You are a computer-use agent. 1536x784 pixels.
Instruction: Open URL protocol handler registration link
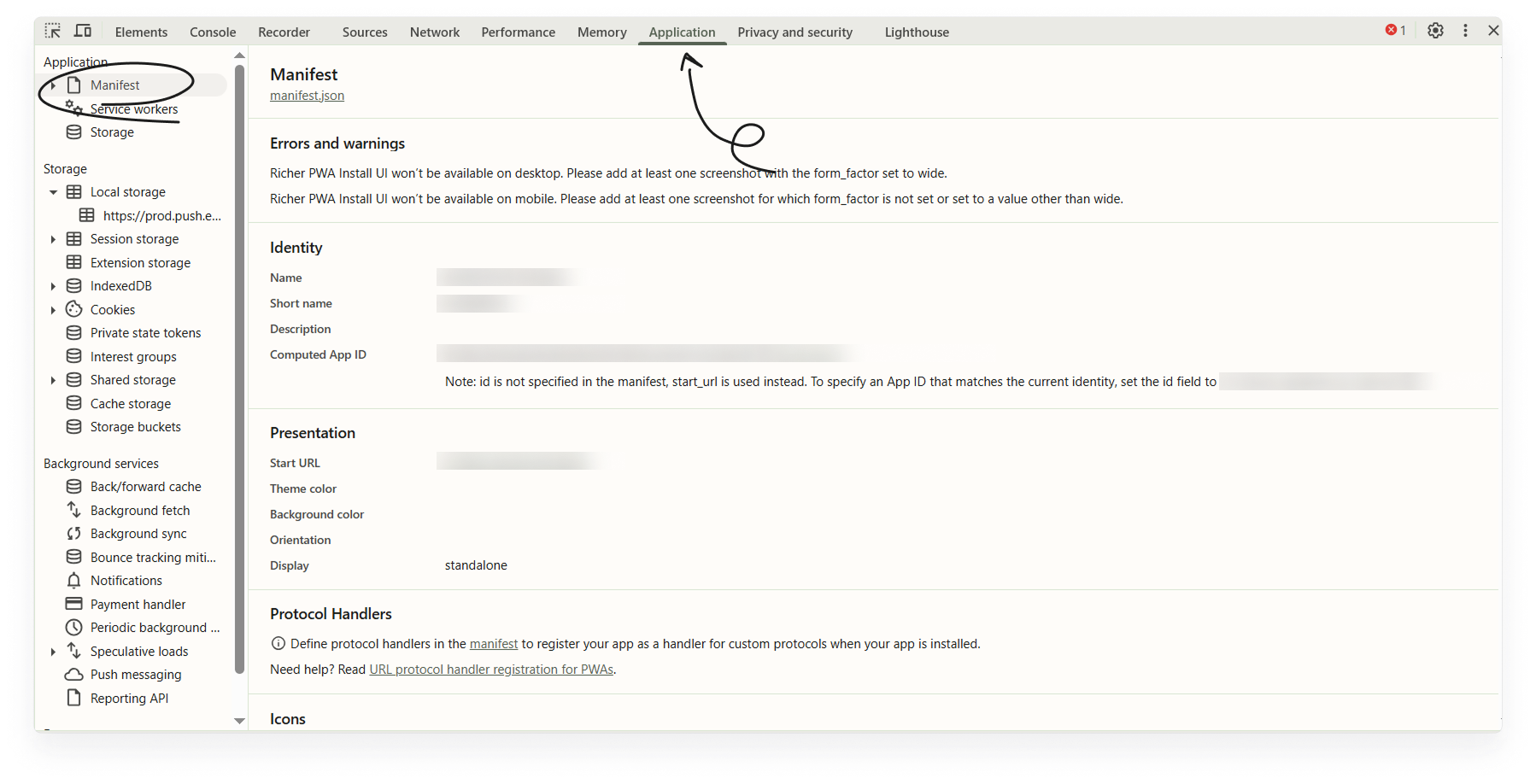[x=491, y=670]
